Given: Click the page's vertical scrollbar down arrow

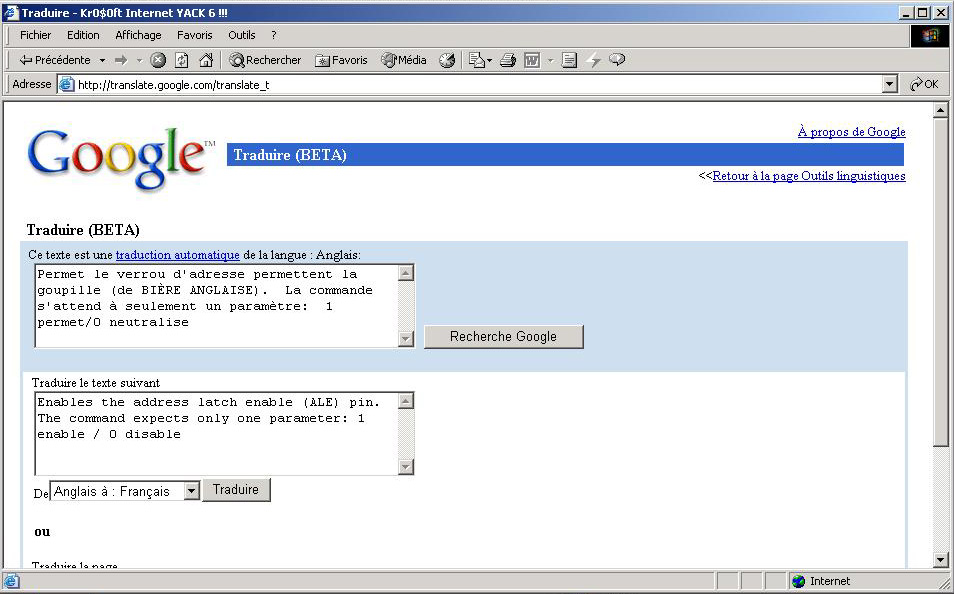Looking at the screenshot, I should 940,560.
